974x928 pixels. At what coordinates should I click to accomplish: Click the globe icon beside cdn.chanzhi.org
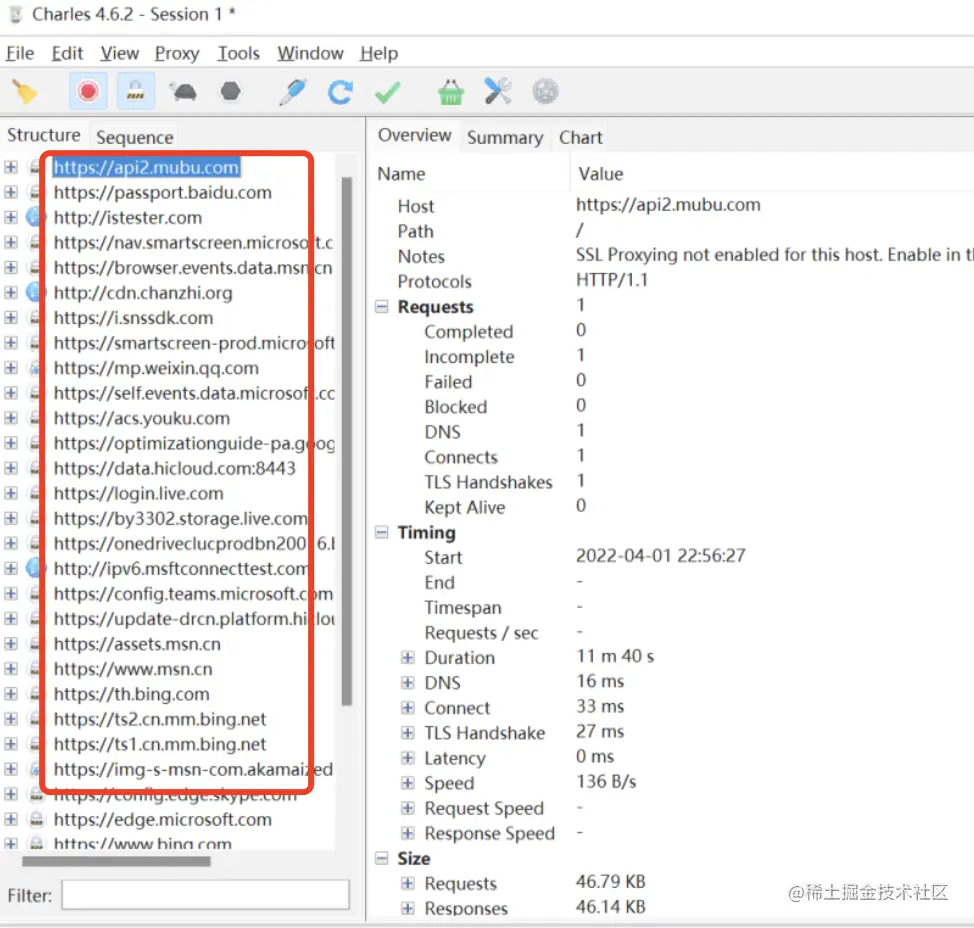click(x=36, y=292)
